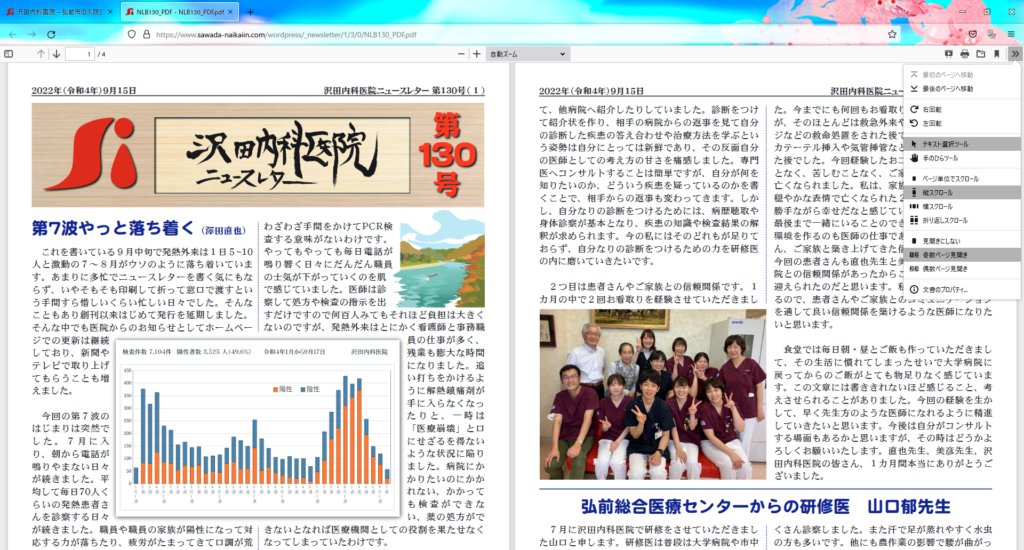Click the page number input field
The image size is (1024, 550).
click(x=80, y=54)
